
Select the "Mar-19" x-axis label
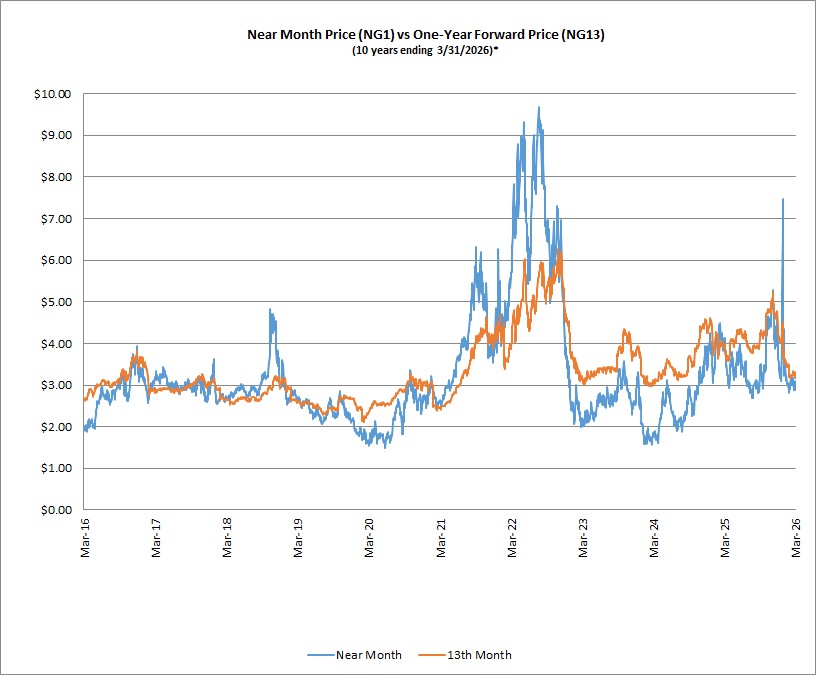(x=298, y=538)
